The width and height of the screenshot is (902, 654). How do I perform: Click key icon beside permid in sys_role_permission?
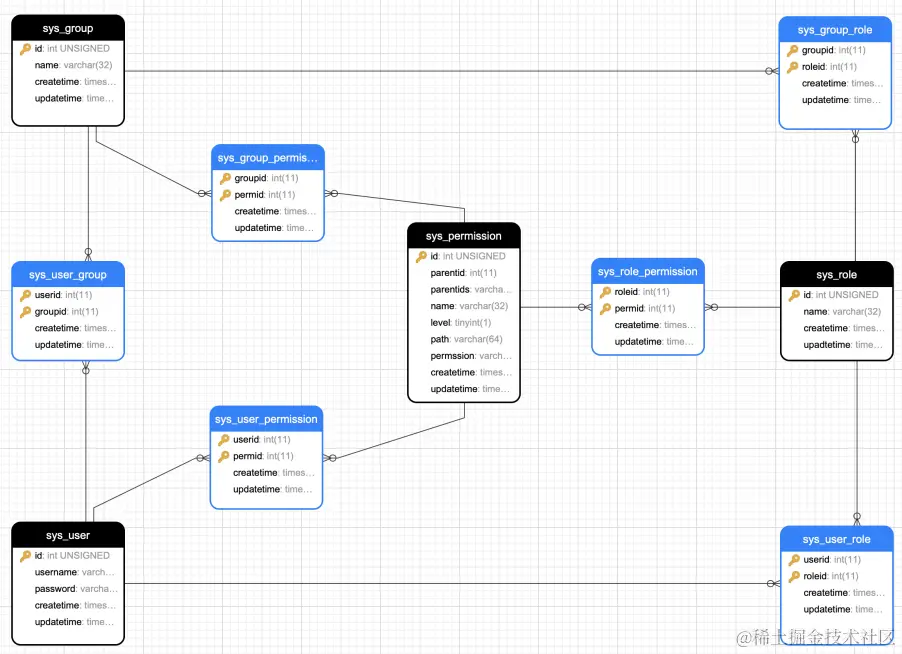[x=605, y=309]
